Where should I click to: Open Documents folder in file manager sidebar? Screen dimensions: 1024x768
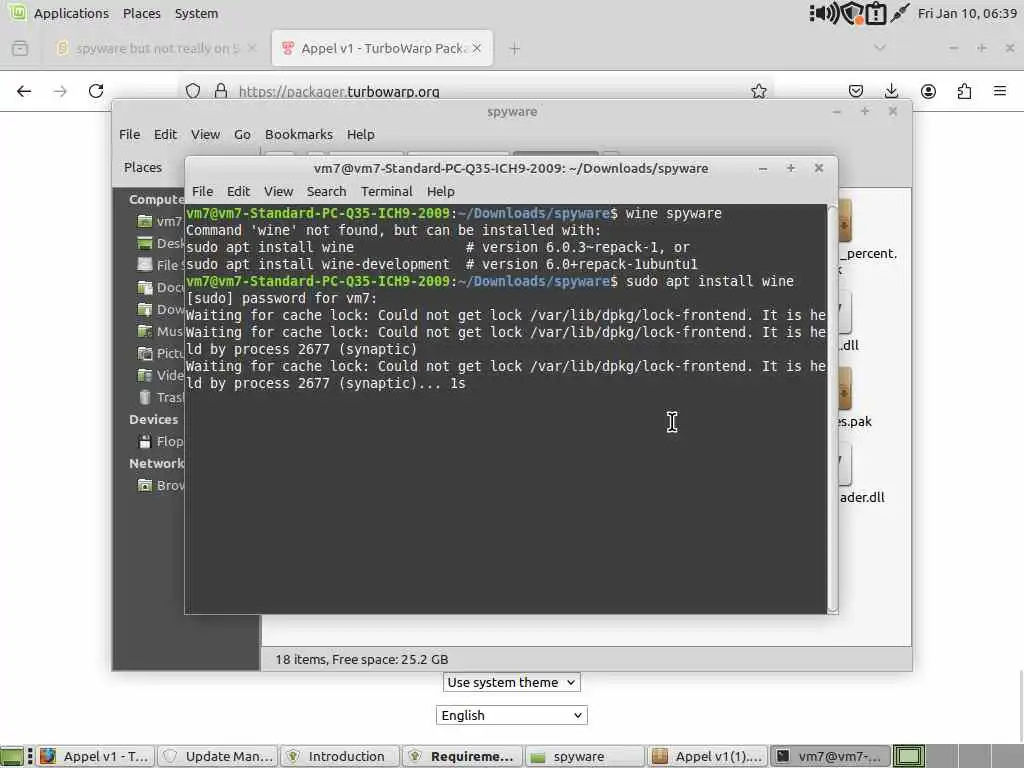coord(160,287)
